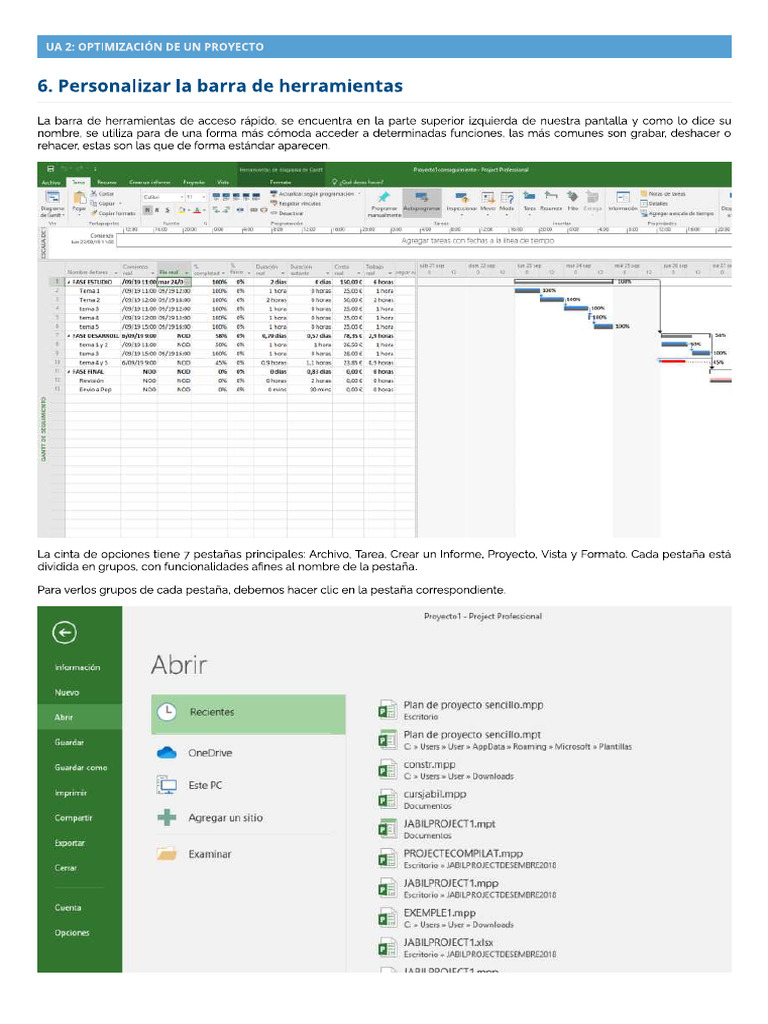
Task: Toggle italic (K) formatting
Action: [157, 210]
